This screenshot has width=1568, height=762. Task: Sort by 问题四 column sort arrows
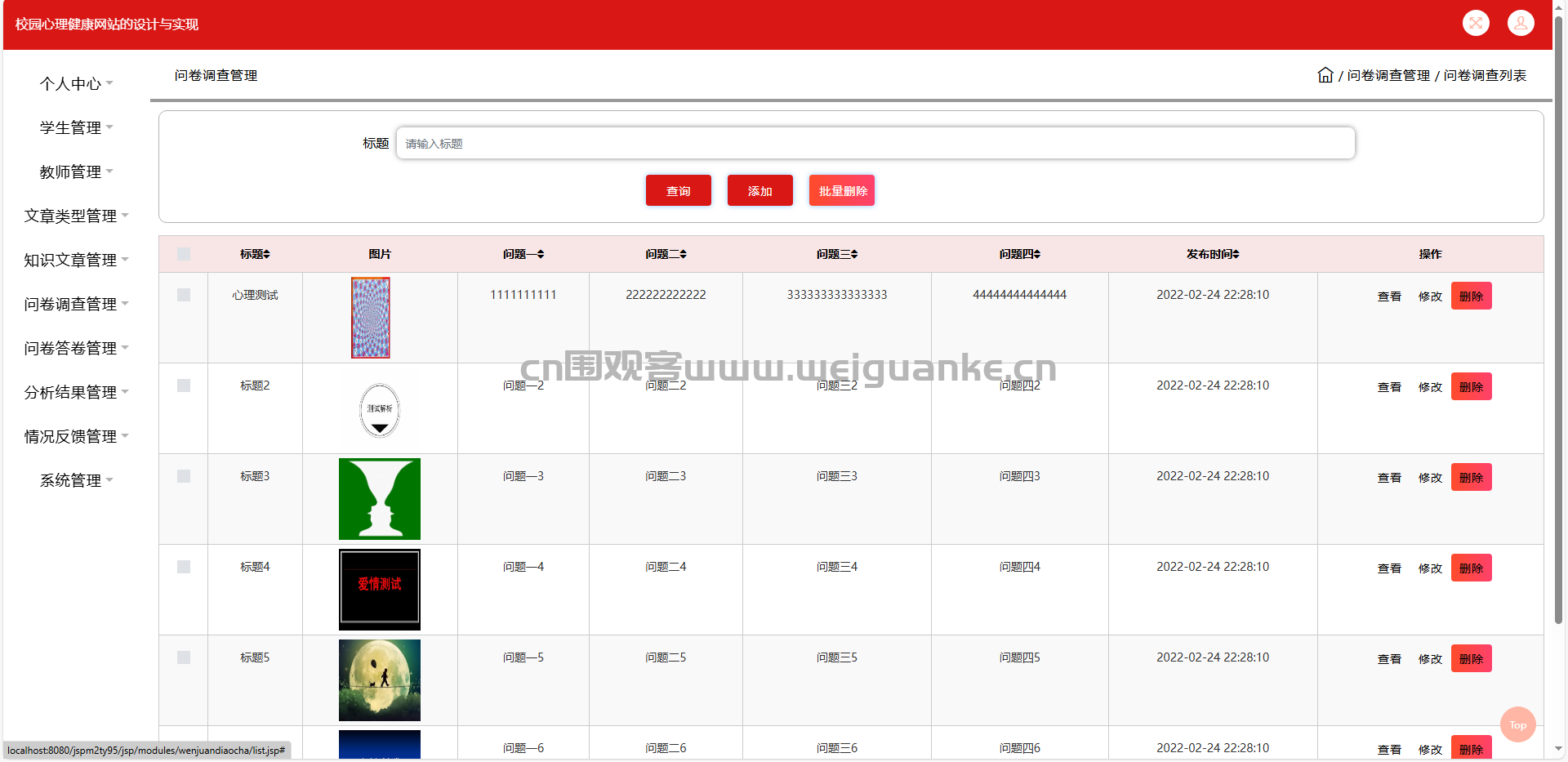click(x=1037, y=255)
